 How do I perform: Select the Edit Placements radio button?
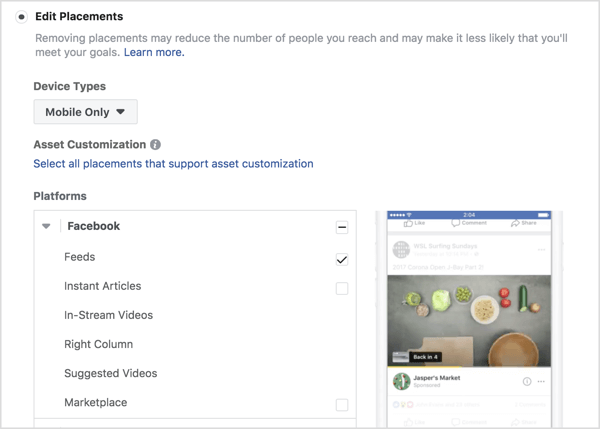click(x=21, y=17)
